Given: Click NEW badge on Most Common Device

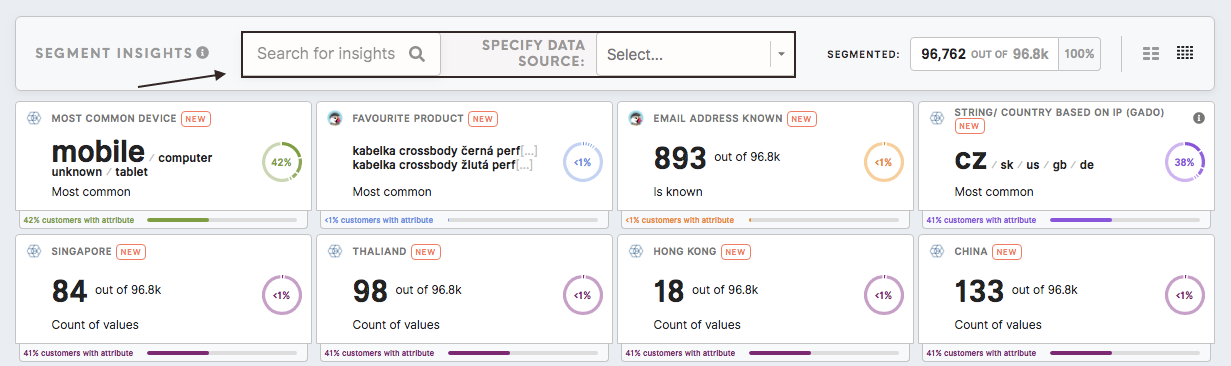Looking at the screenshot, I should point(195,118).
